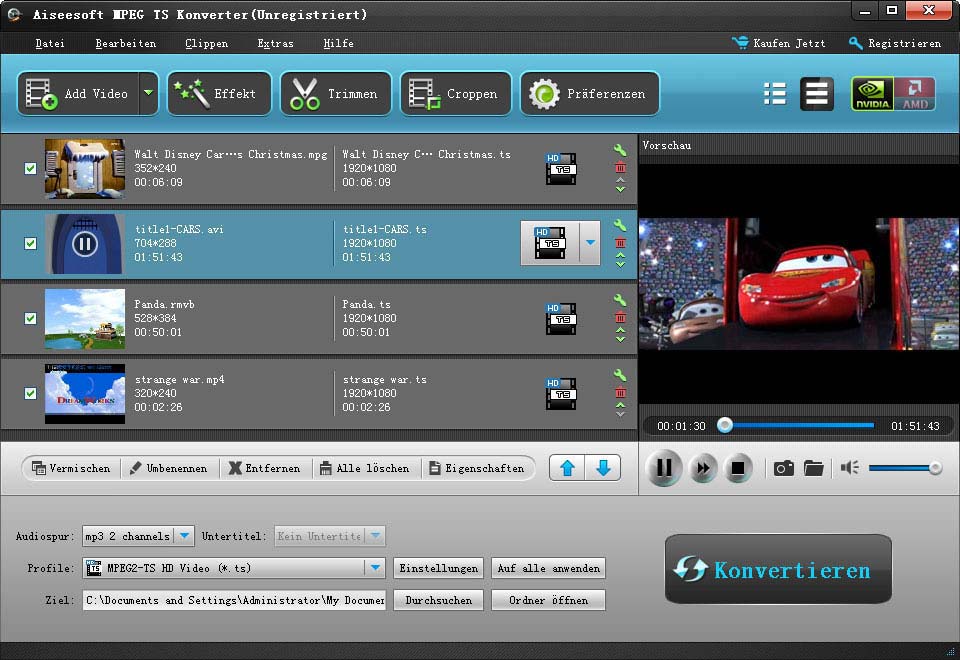Click wrench settings icon for Panda row
This screenshot has height=660, width=960.
click(x=620, y=300)
